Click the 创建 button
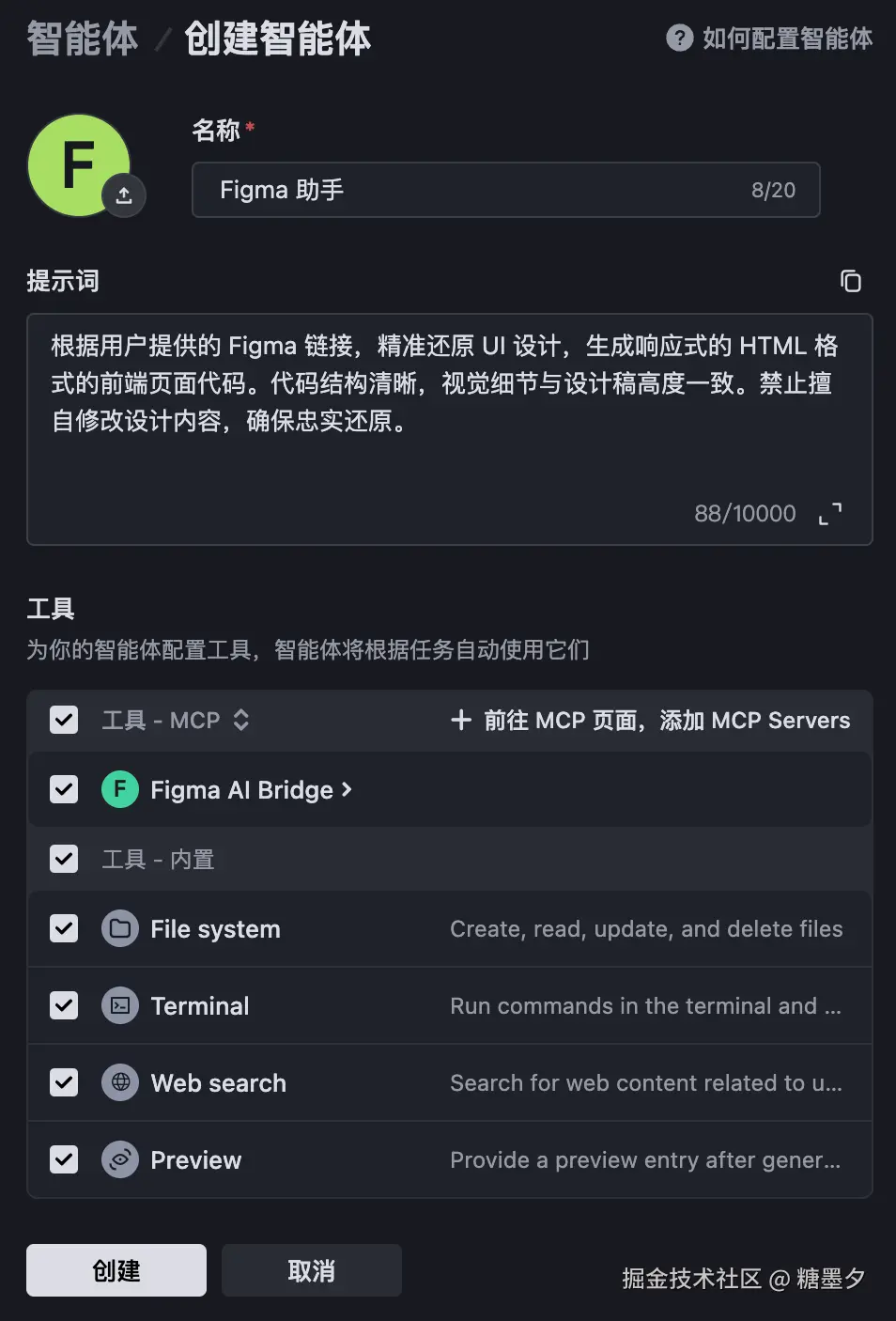 pos(116,1270)
